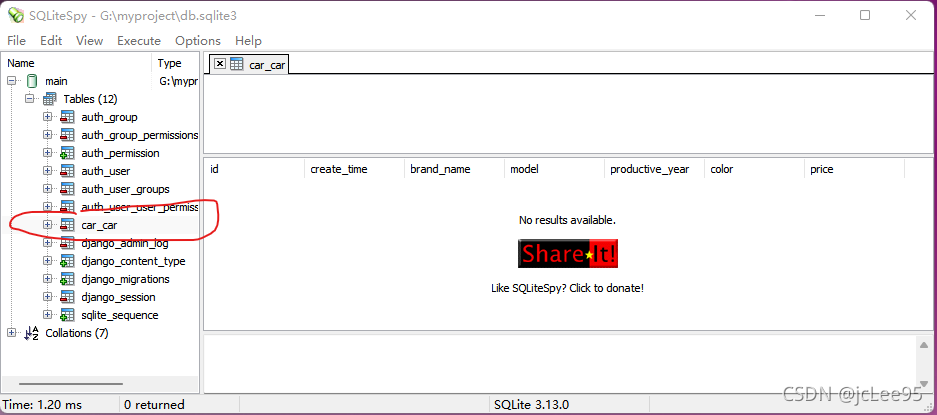Select the car_car tree item
The image size is (937, 415).
click(x=99, y=225)
